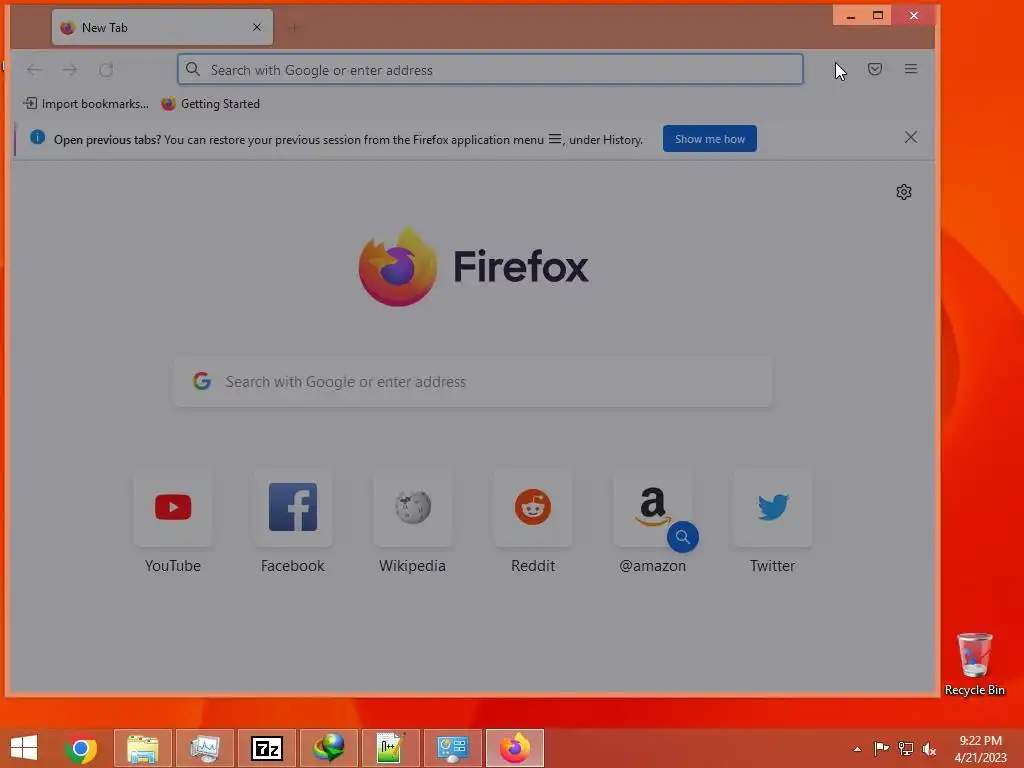The height and width of the screenshot is (768, 1024).
Task: Show hidden system tray icons arrow
Action: point(857,749)
